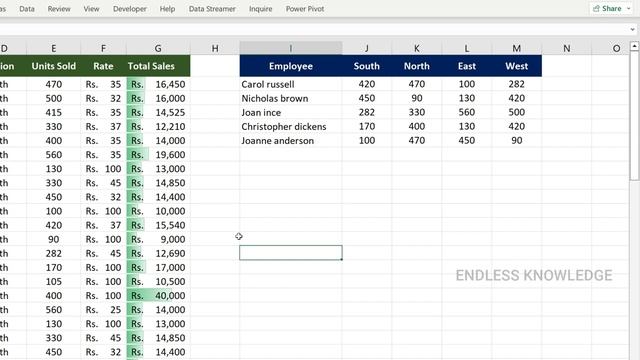Click cell containing Carol russell

pyautogui.click(x=291, y=84)
